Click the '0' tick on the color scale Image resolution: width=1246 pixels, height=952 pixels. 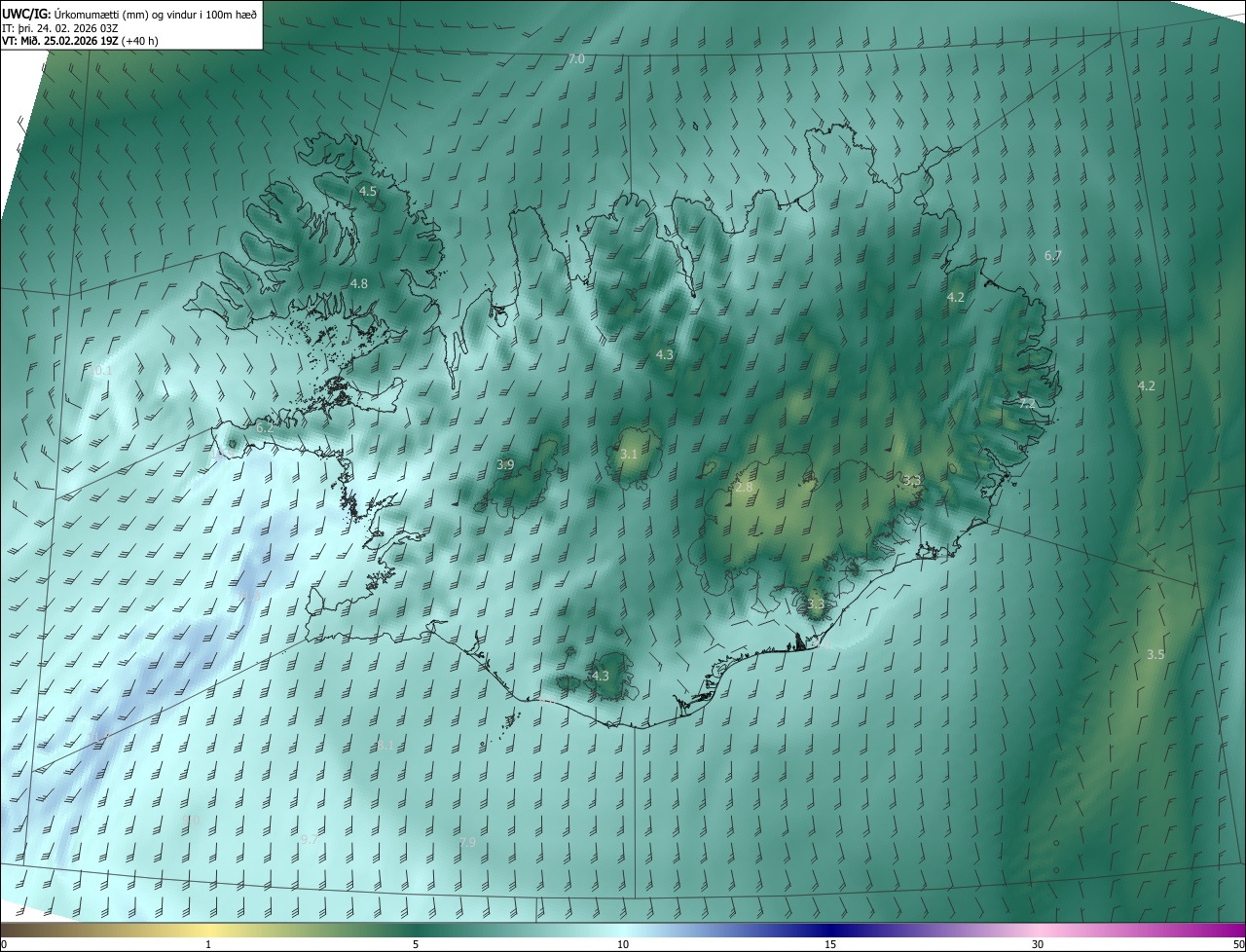point(4,945)
